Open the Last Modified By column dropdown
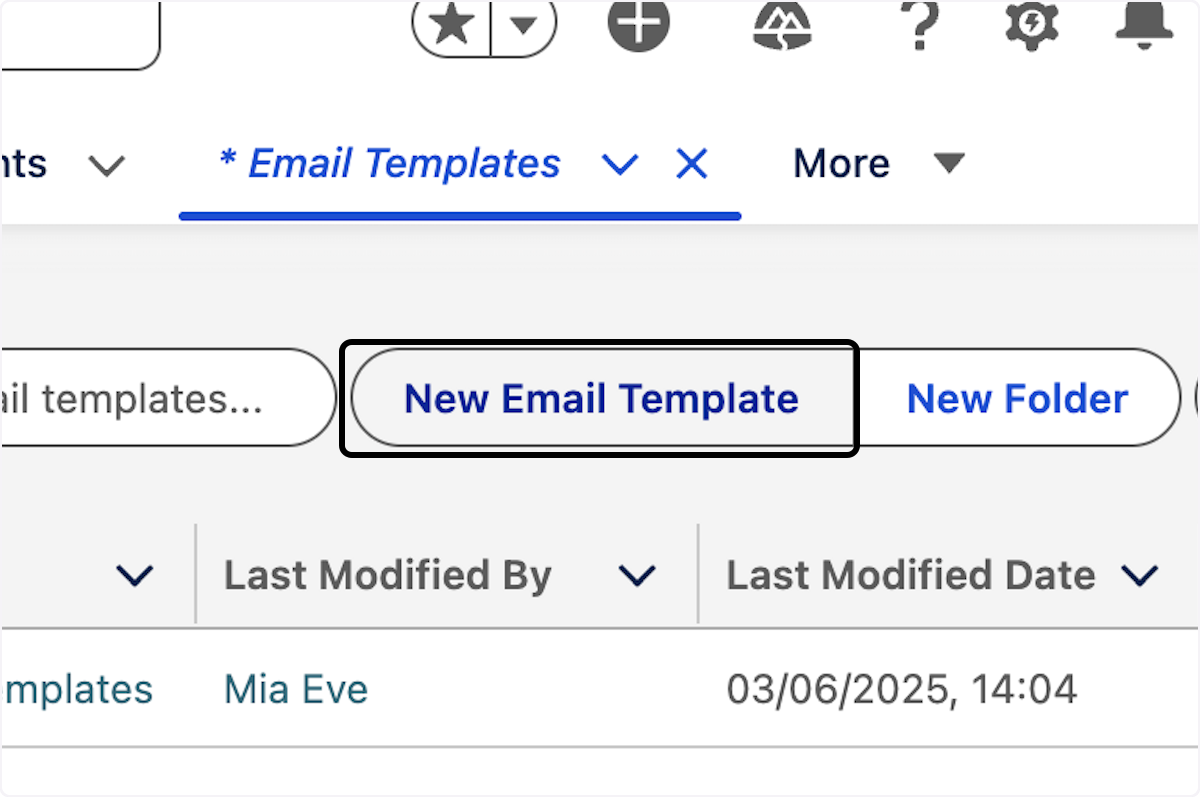This screenshot has height=797, width=1200. click(635, 575)
